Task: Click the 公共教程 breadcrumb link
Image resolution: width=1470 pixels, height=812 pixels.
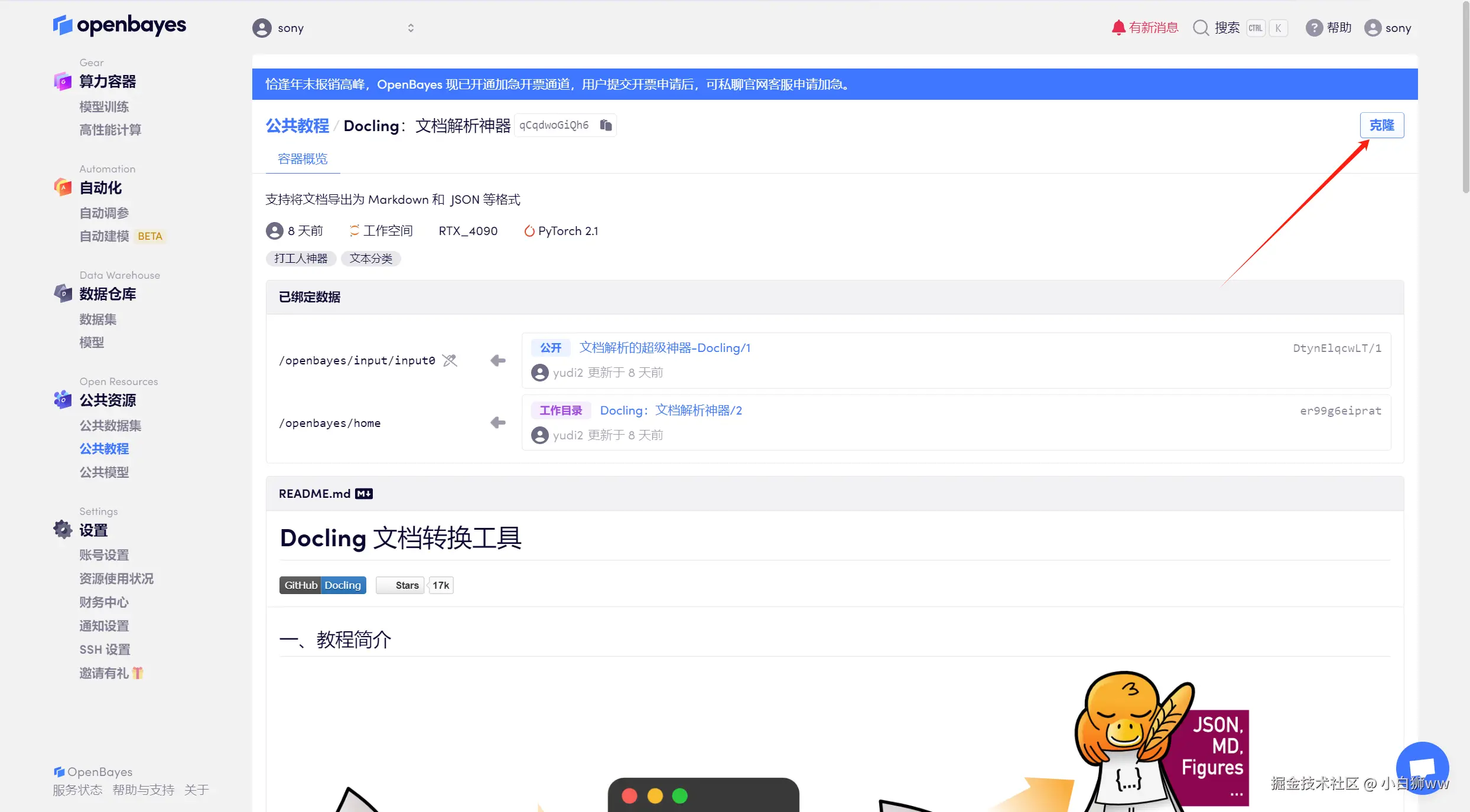Action: tap(297, 126)
